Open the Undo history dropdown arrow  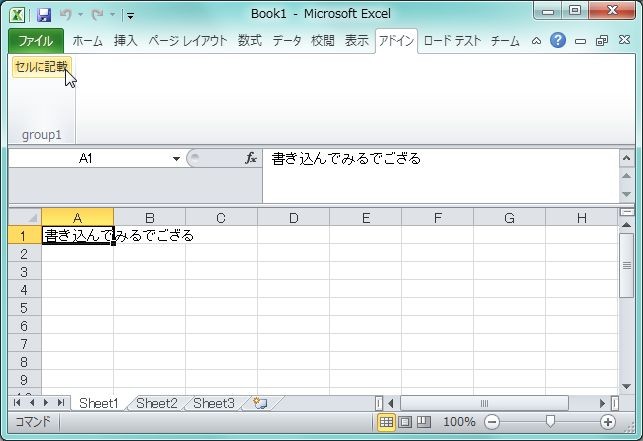pyautogui.click(x=80, y=15)
